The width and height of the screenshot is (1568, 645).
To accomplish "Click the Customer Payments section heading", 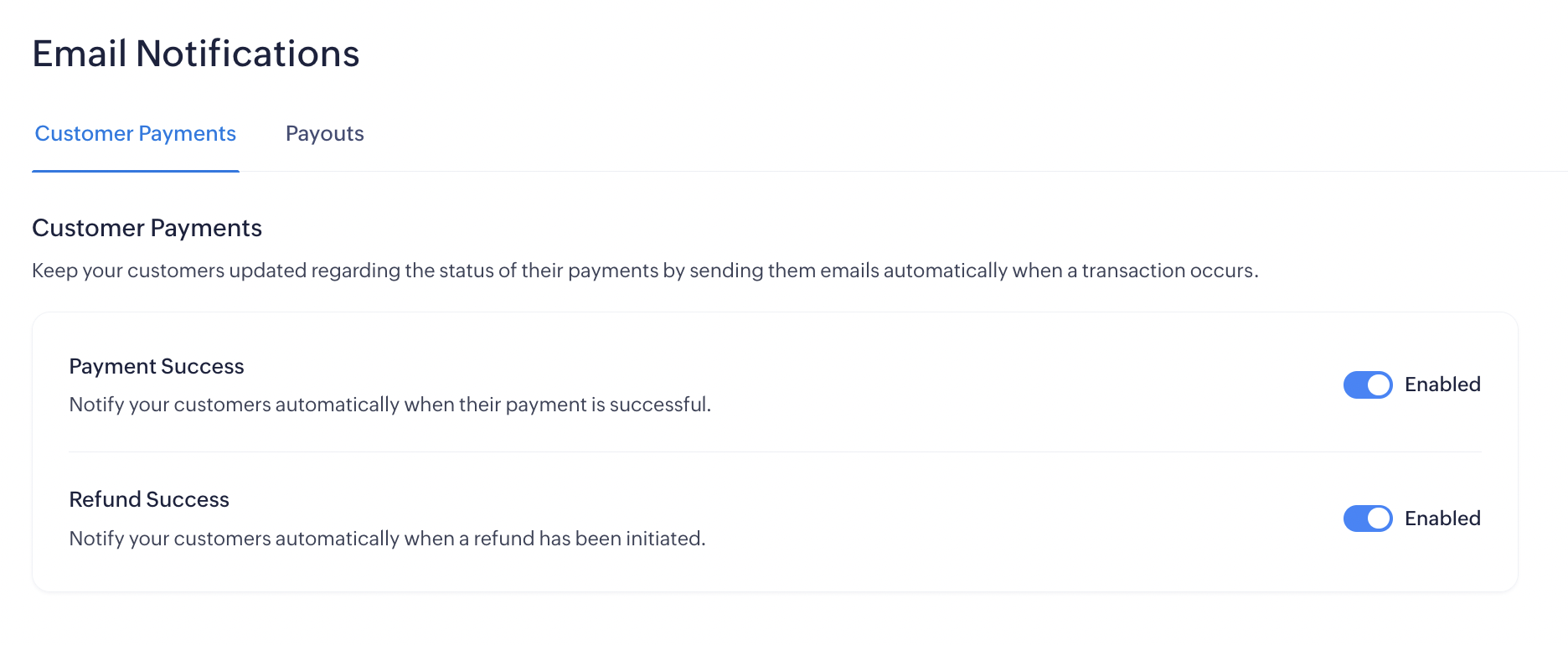I will (147, 228).
